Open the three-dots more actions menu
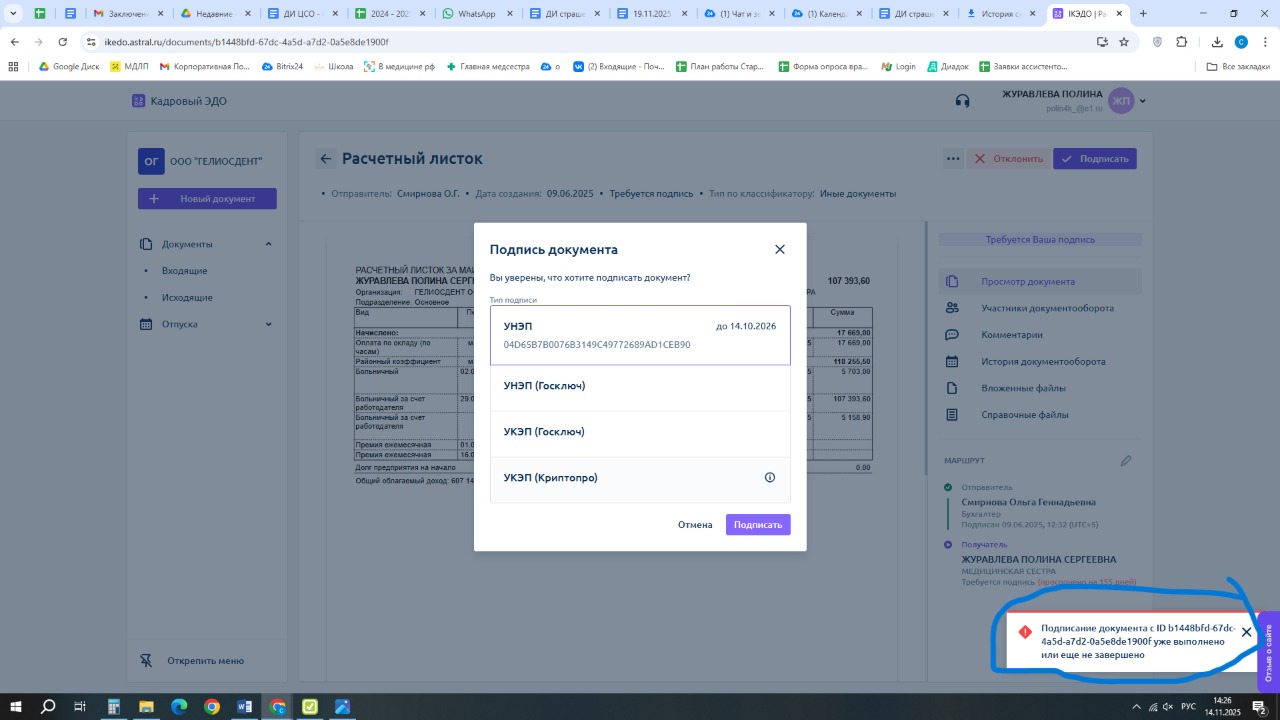1280x720 pixels. point(953,159)
